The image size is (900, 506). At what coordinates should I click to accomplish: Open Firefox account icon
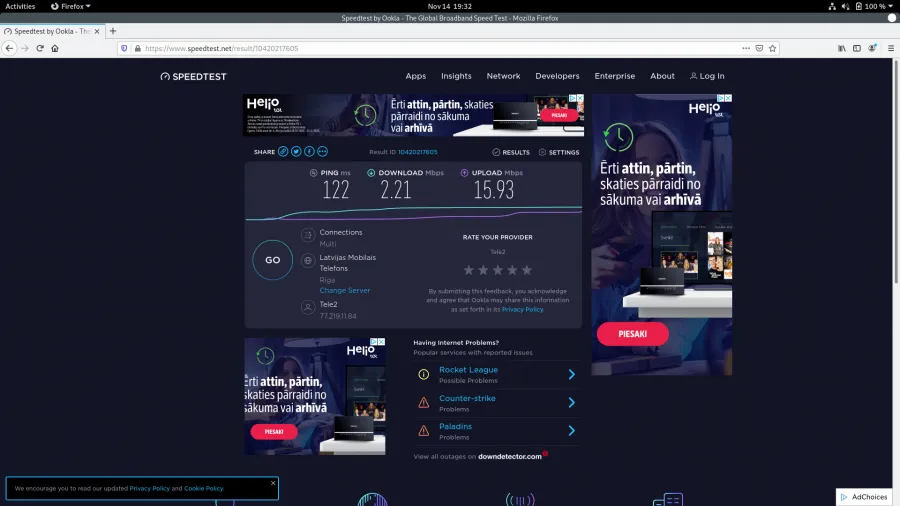tap(872, 48)
